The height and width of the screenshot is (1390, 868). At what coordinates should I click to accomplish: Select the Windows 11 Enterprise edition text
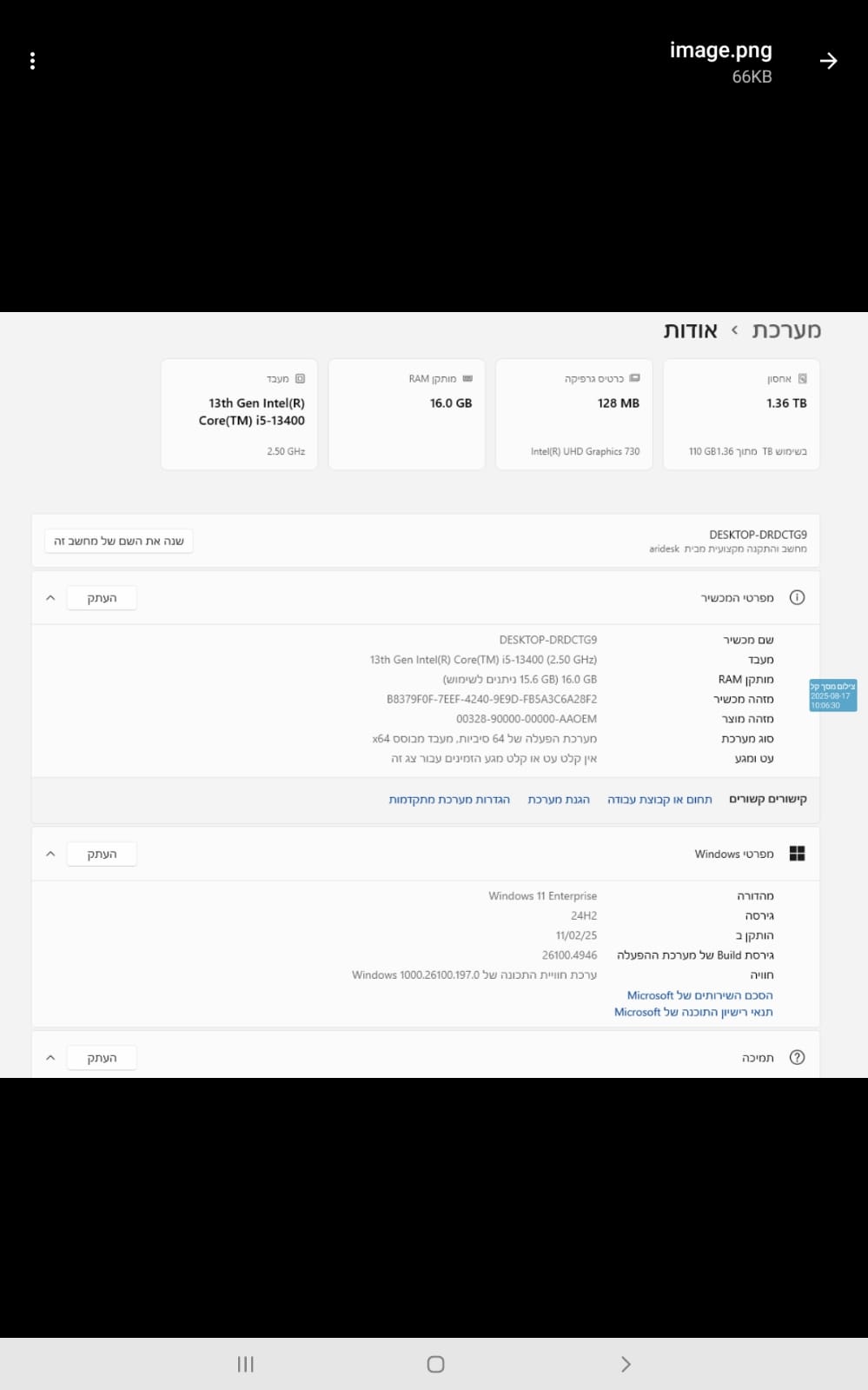pyautogui.click(x=543, y=896)
